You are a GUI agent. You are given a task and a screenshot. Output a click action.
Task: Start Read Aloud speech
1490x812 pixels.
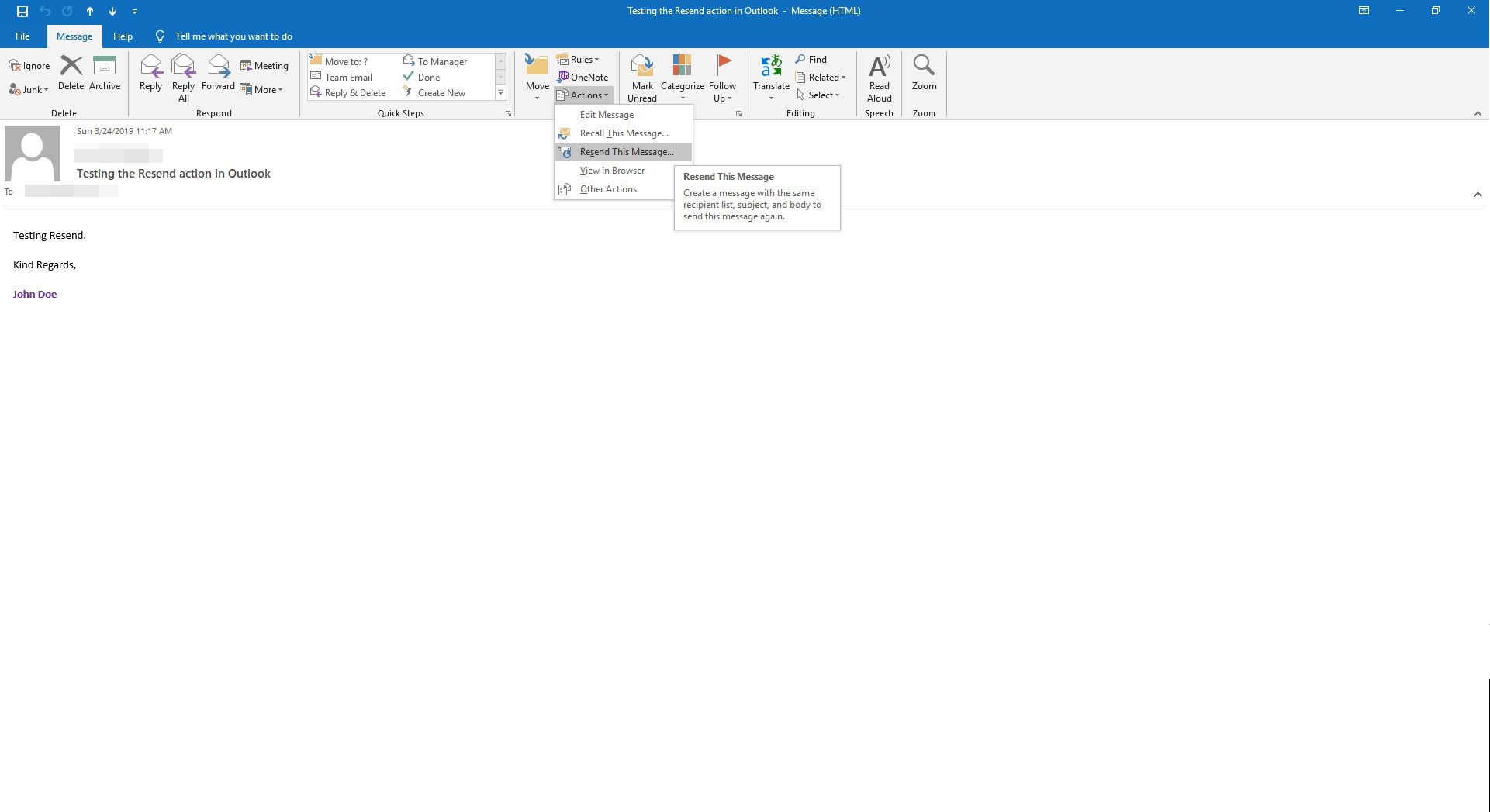point(880,78)
